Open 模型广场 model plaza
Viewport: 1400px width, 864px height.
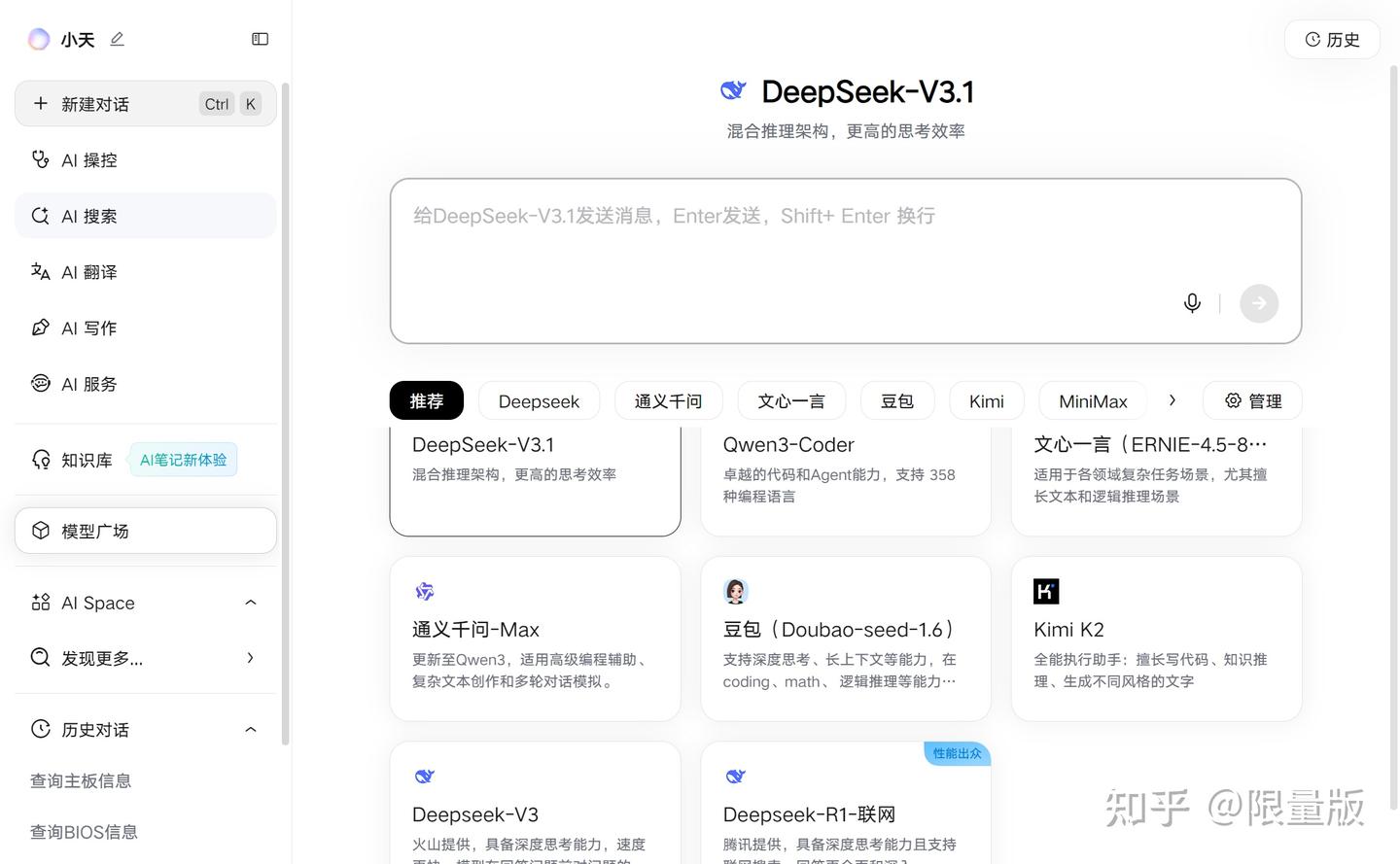146,531
